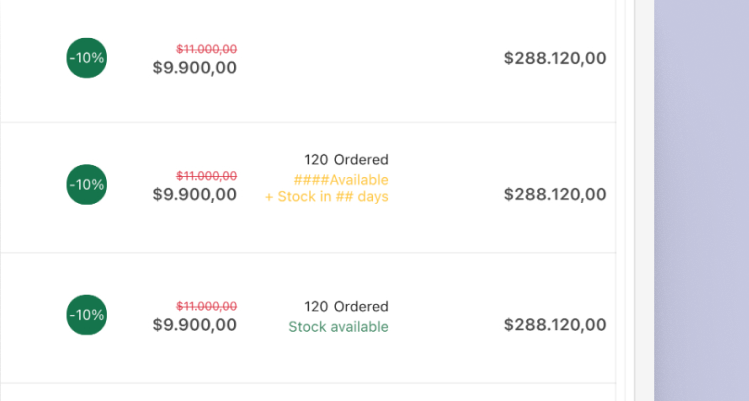The height and width of the screenshot is (401, 749).
Task: Click the -10% discount badge in the top row
Action: click(x=86, y=58)
